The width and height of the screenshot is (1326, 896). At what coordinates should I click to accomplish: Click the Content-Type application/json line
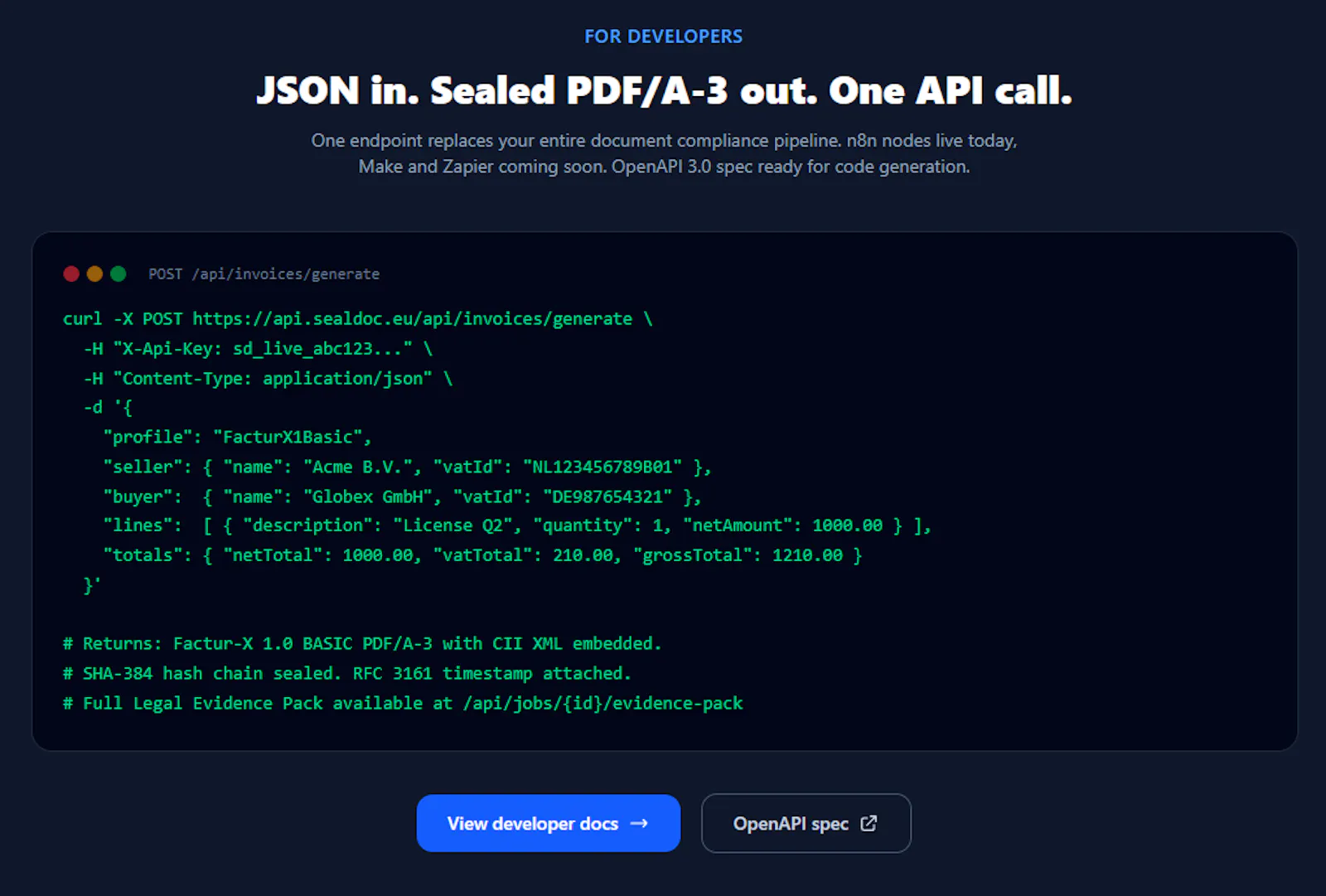click(x=268, y=379)
